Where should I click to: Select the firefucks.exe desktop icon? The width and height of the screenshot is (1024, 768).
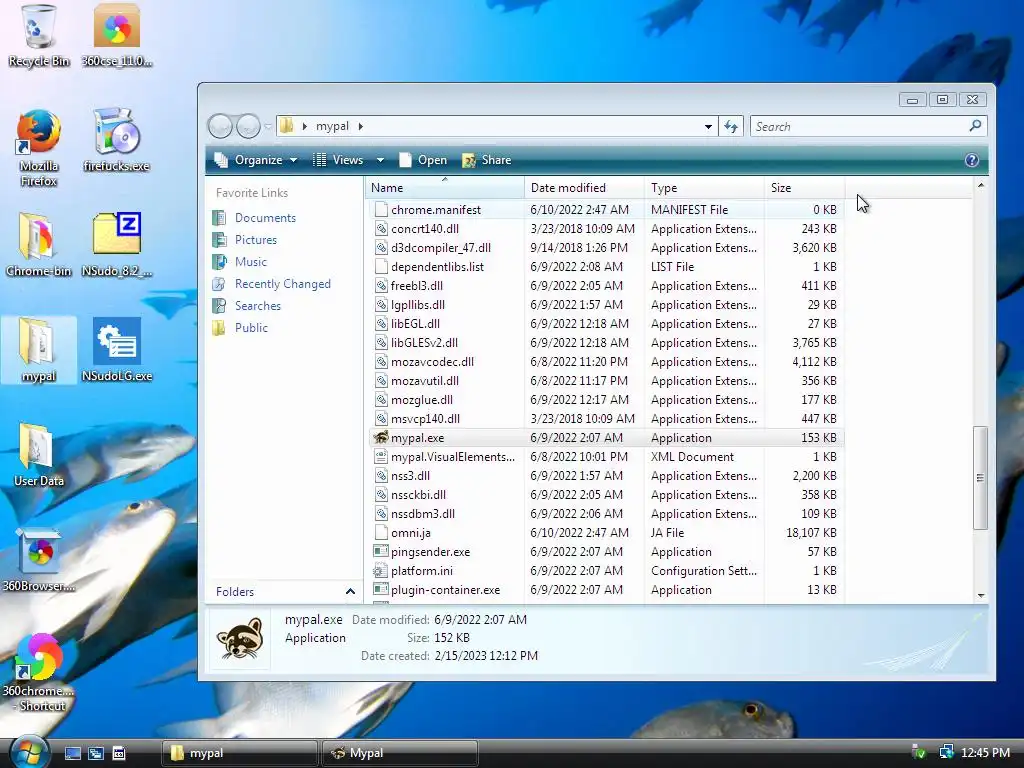pyautogui.click(x=116, y=140)
